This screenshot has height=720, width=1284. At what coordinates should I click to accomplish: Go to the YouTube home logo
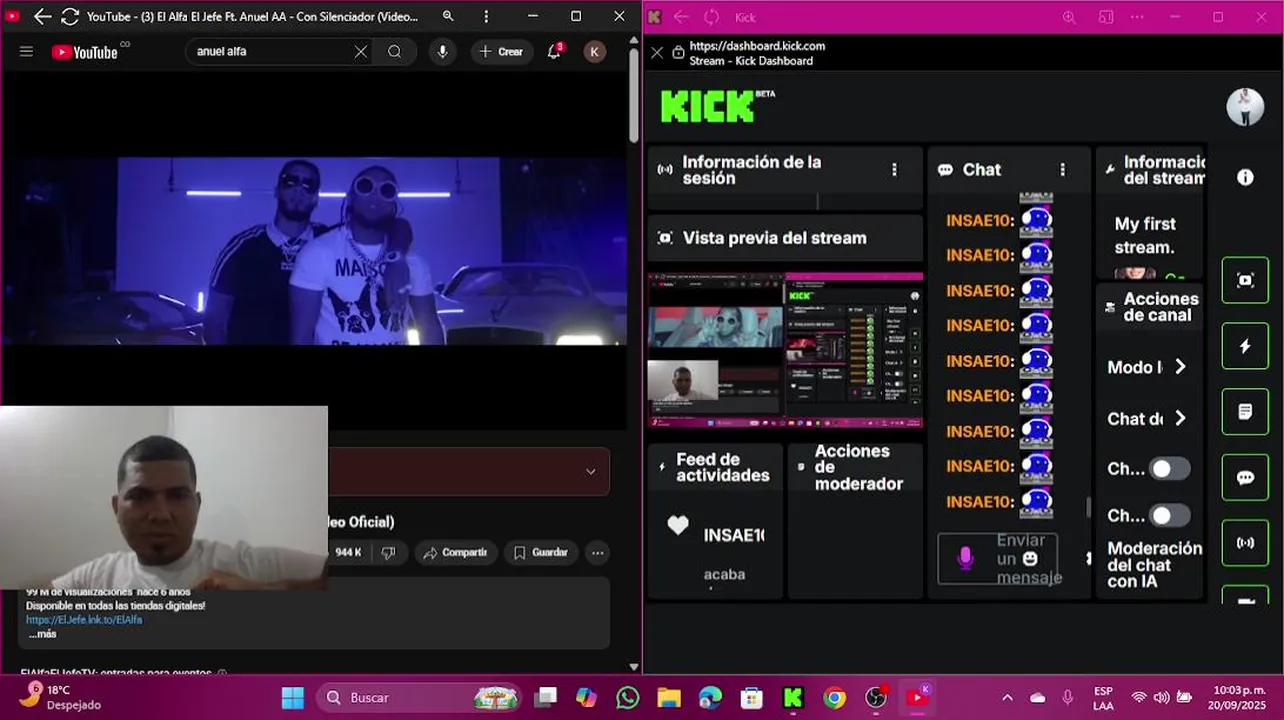(86, 52)
